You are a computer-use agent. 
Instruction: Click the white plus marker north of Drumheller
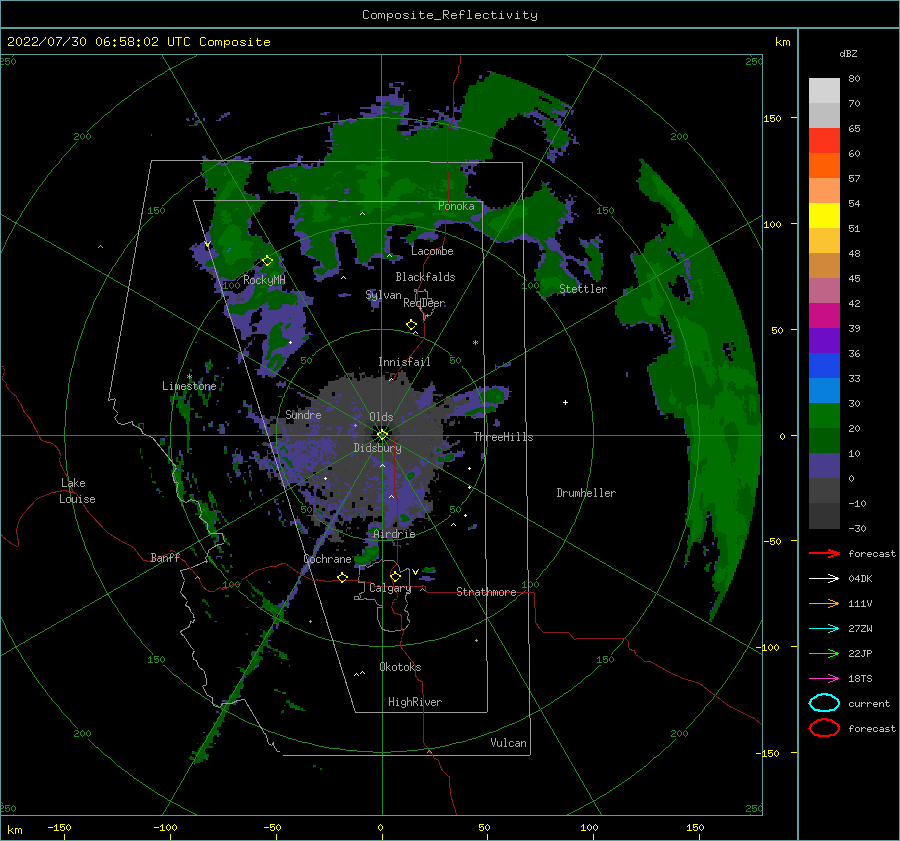[x=565, y=402]
